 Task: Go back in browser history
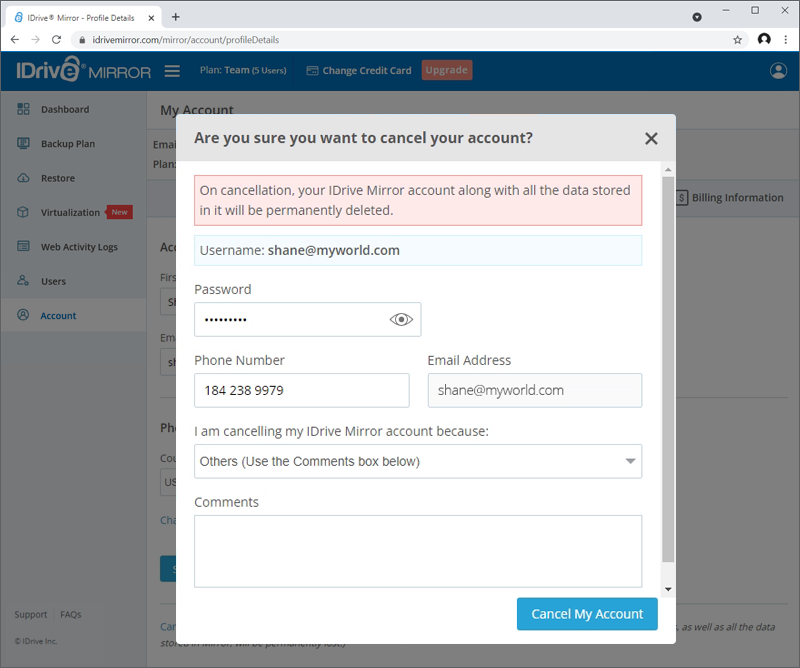click(x=15, y=40)
